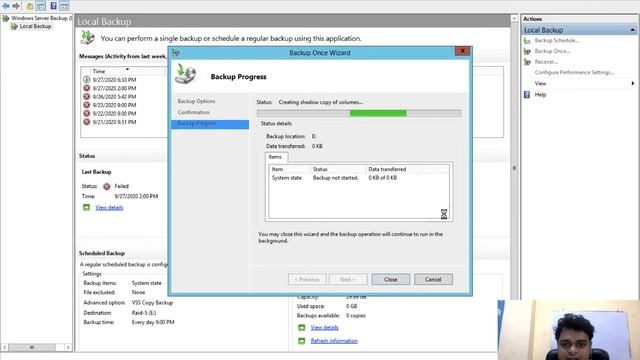This screenshot has height=360, width=640.
Task: Click the green backup progress bar
Action: point(378,113)
